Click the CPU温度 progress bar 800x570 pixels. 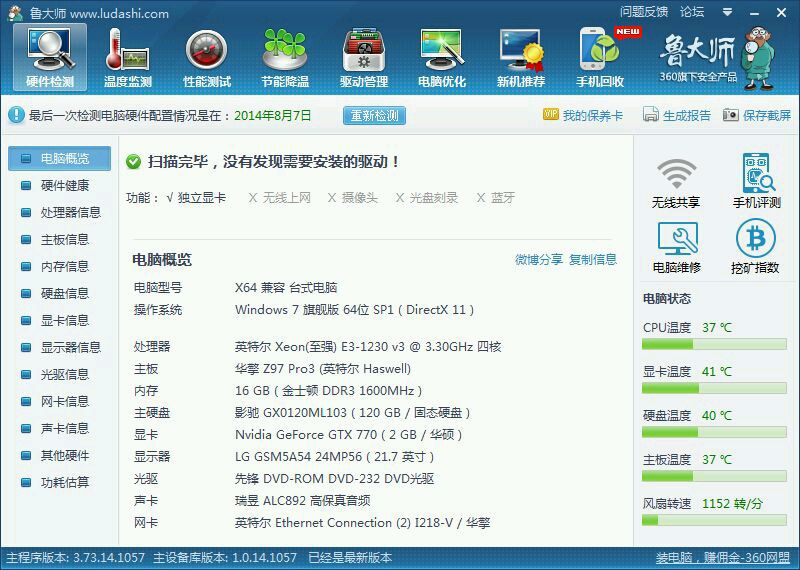[714, 345]
